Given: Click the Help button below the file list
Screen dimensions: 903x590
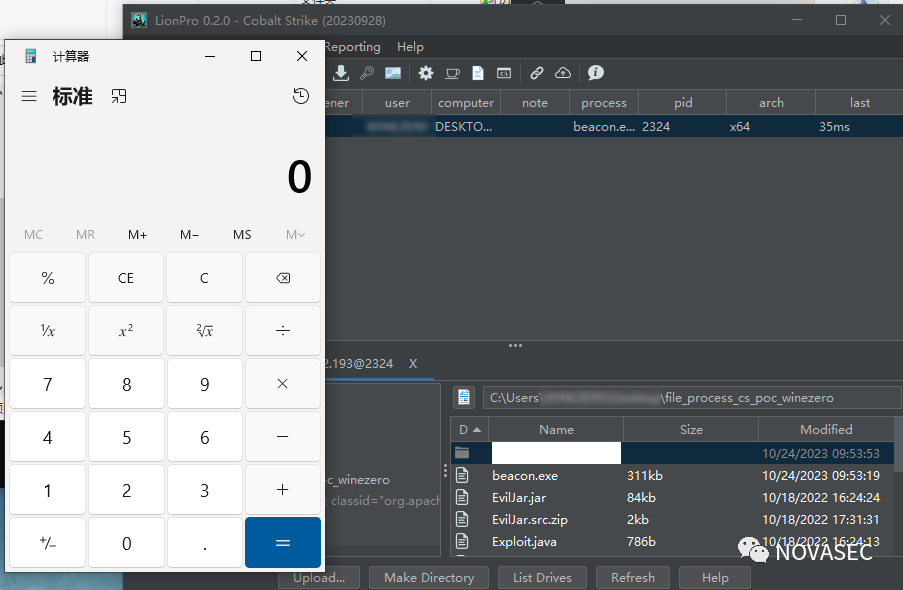Looking at the screenshot, I should tap(715, 577).
